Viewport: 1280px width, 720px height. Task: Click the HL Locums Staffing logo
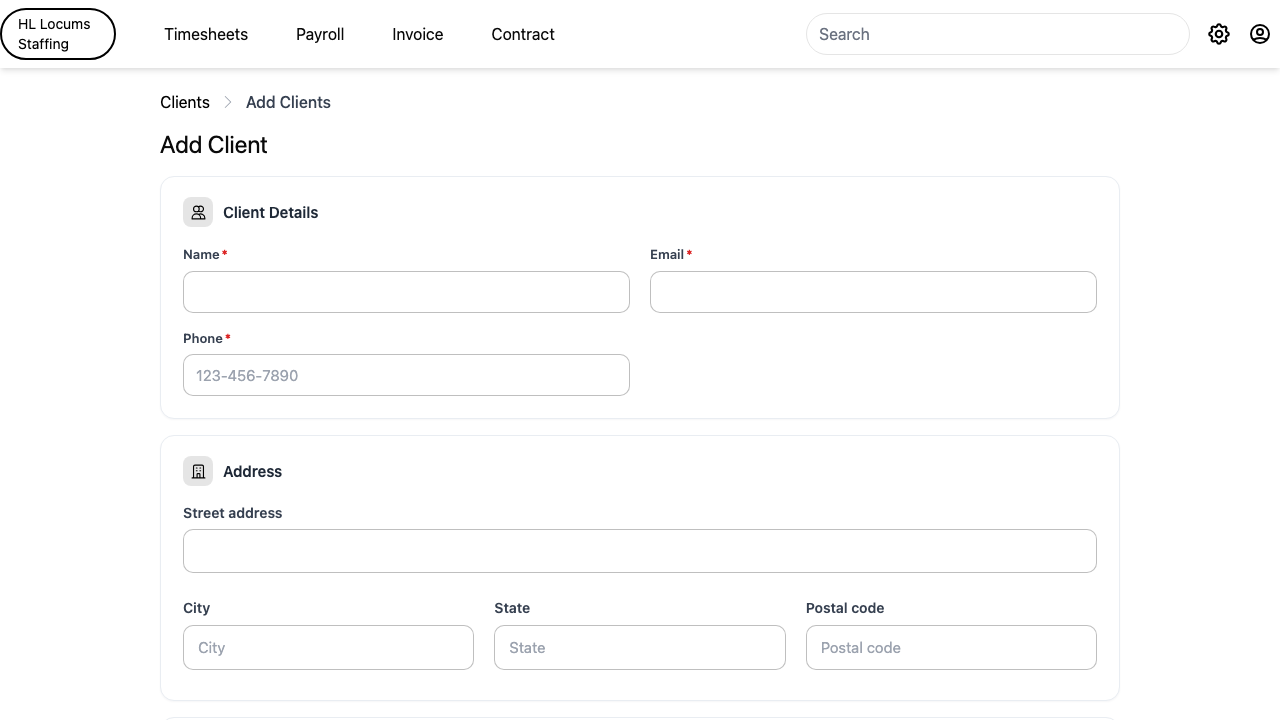[x=58, y=34]
